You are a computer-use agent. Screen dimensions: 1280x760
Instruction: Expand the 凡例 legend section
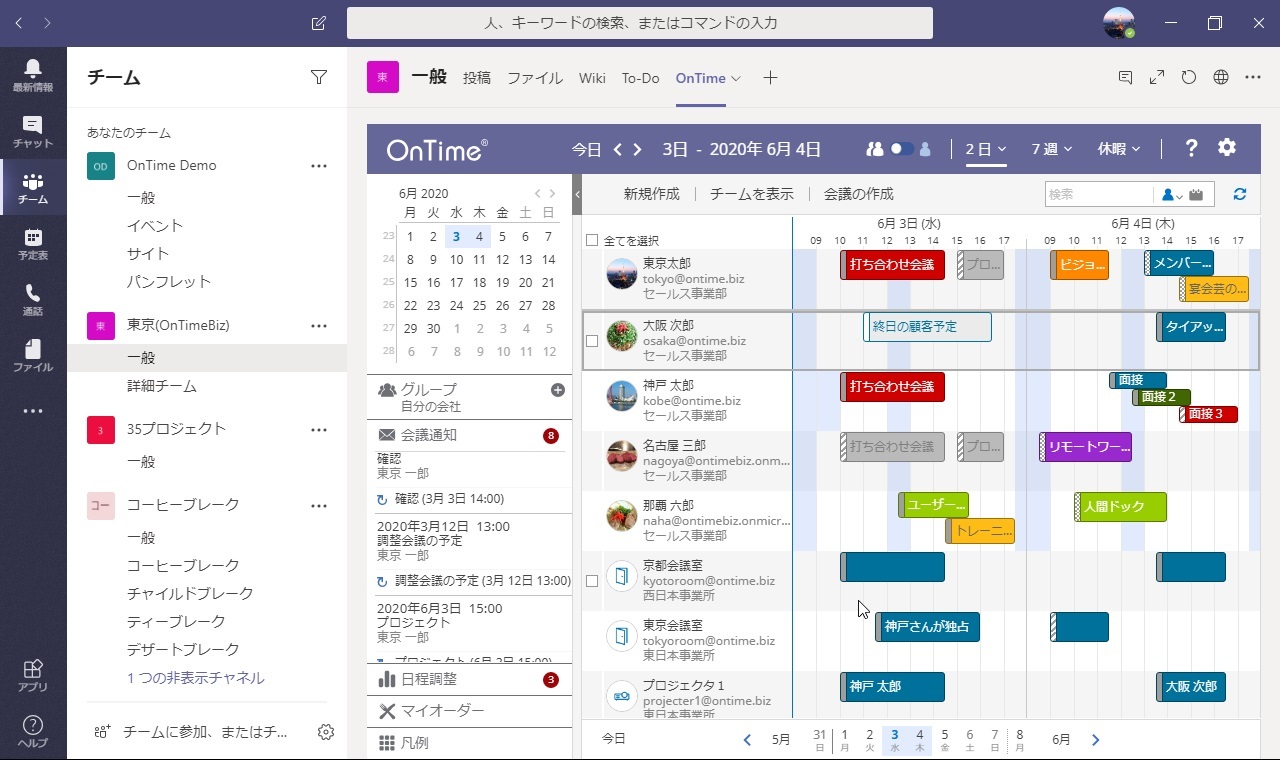pos(469,743)
